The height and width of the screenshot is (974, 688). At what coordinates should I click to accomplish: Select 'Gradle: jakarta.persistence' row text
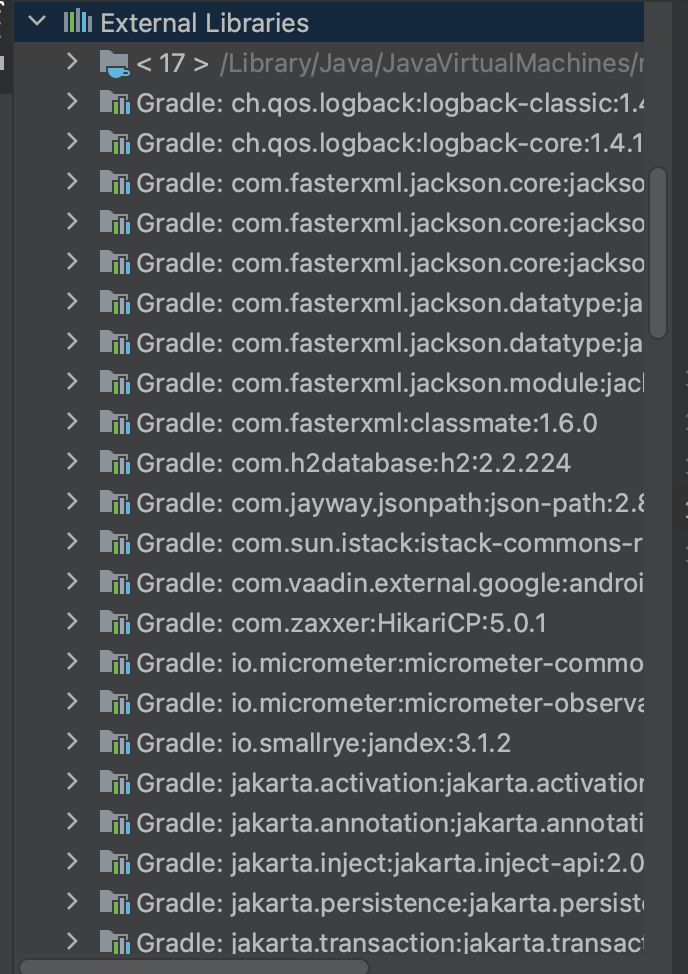click(x=390, y=903)
